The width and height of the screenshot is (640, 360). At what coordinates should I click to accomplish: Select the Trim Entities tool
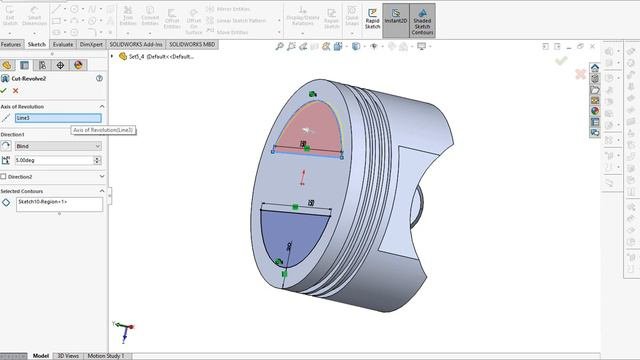[x=128, y=17]
